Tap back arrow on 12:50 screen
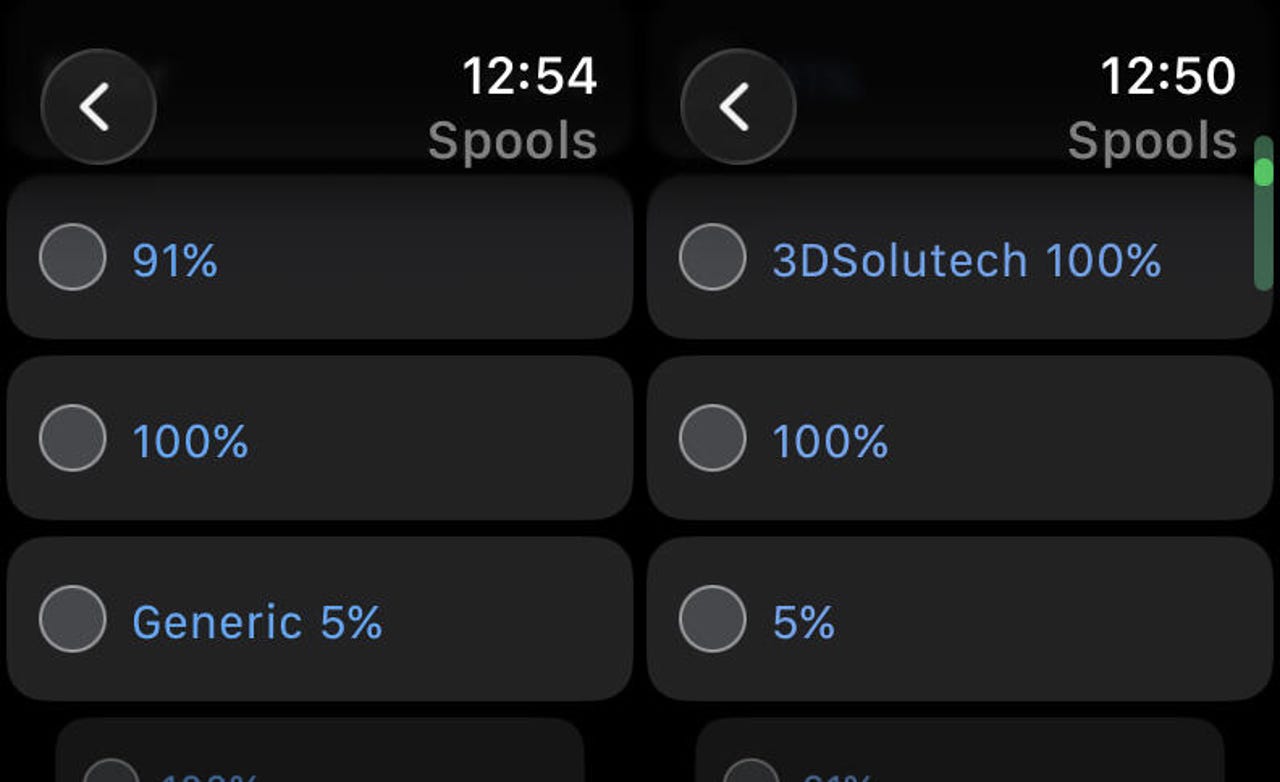This screenshot has height=782, width=1280. [738, 107]
